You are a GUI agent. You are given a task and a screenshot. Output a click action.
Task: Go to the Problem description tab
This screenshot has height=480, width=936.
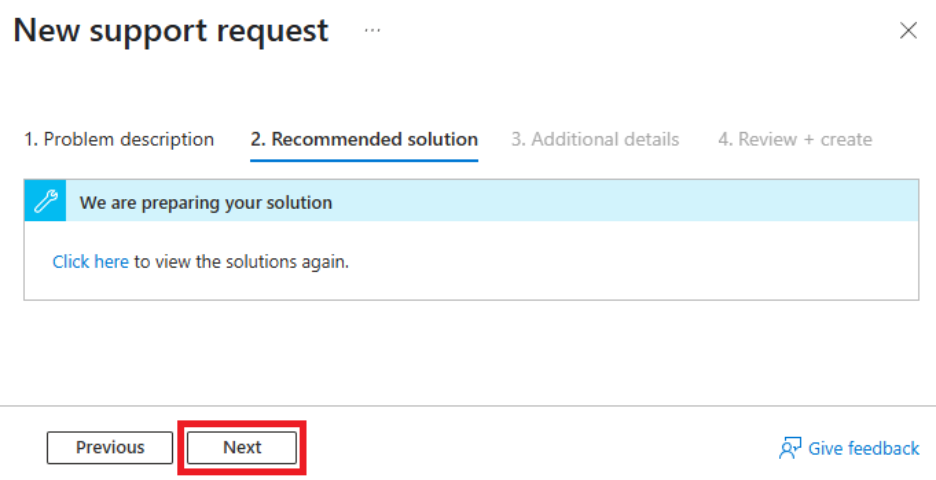(x=119, y=139)
